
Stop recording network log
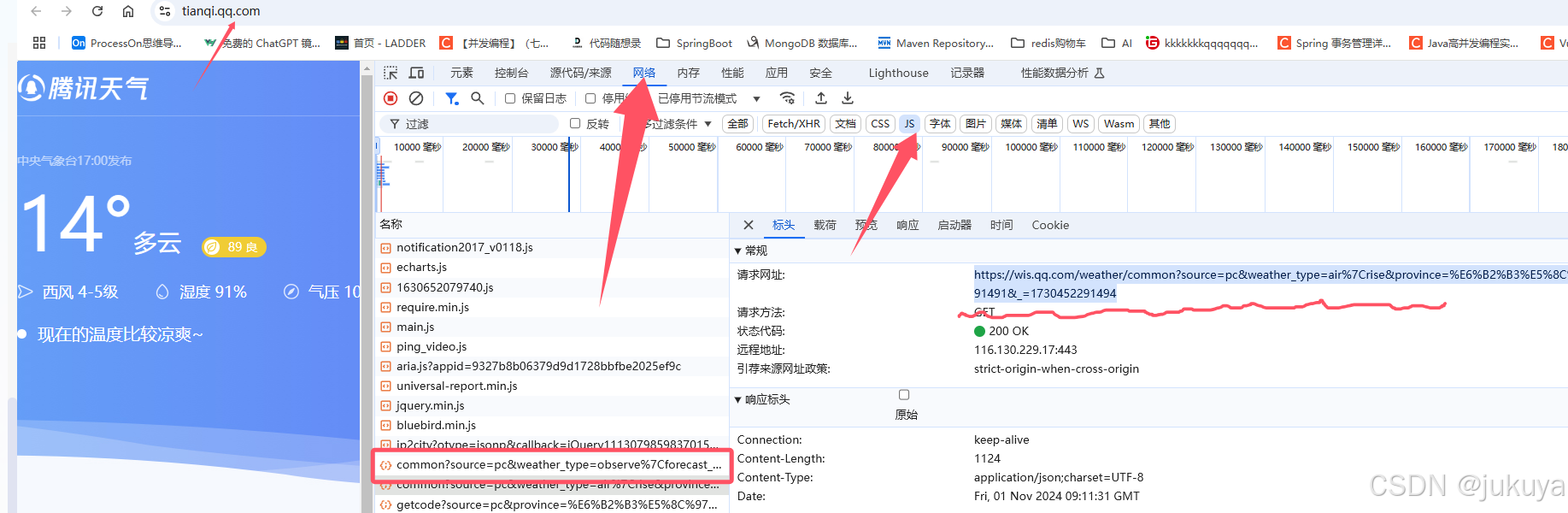click(x=391, y=98)
